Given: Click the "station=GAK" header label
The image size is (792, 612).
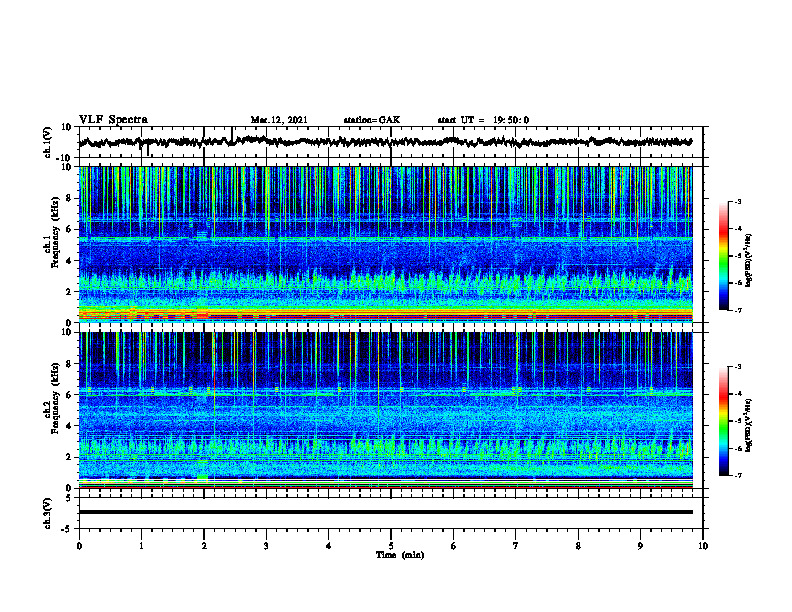Looking at the screenshot, I should point(372,120).
